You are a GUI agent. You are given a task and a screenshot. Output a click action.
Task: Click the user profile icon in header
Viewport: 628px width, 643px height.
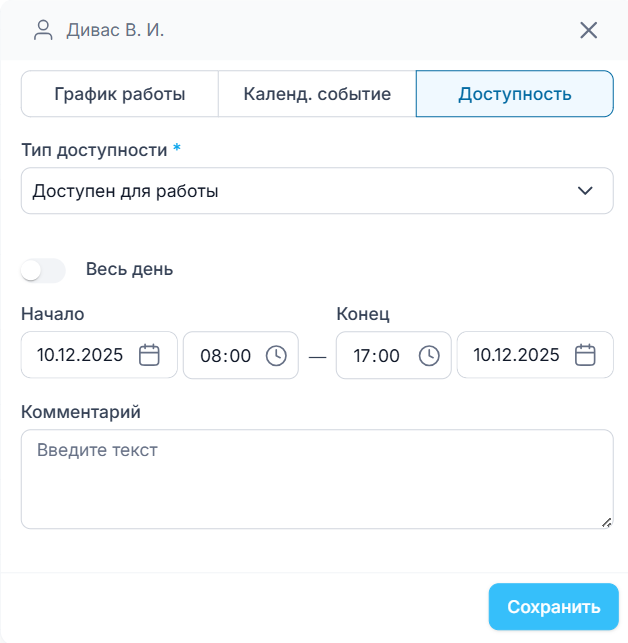43,30
